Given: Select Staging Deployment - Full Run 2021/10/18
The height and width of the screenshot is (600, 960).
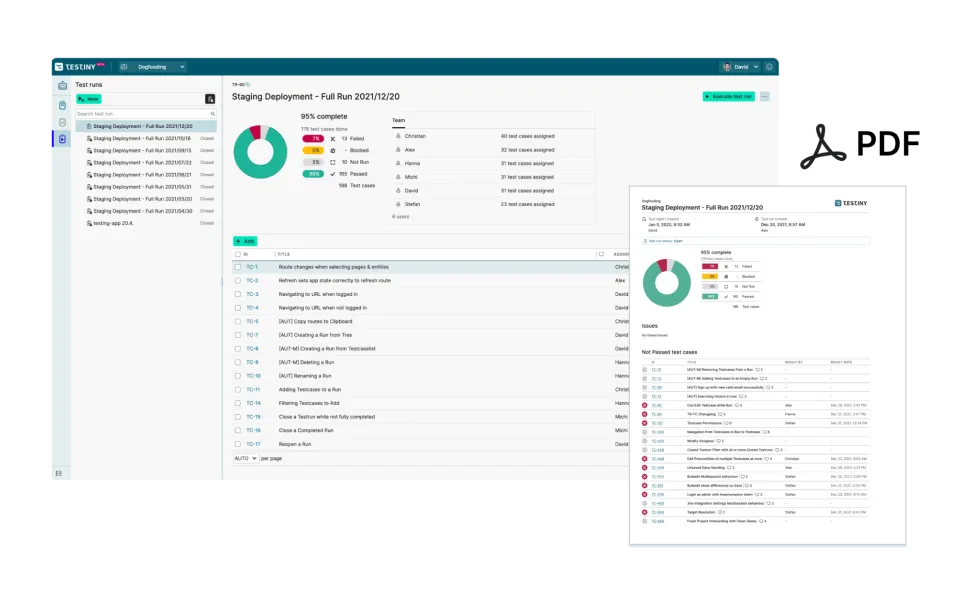Looking at the screenshot, I should click(x=141, y=138).
